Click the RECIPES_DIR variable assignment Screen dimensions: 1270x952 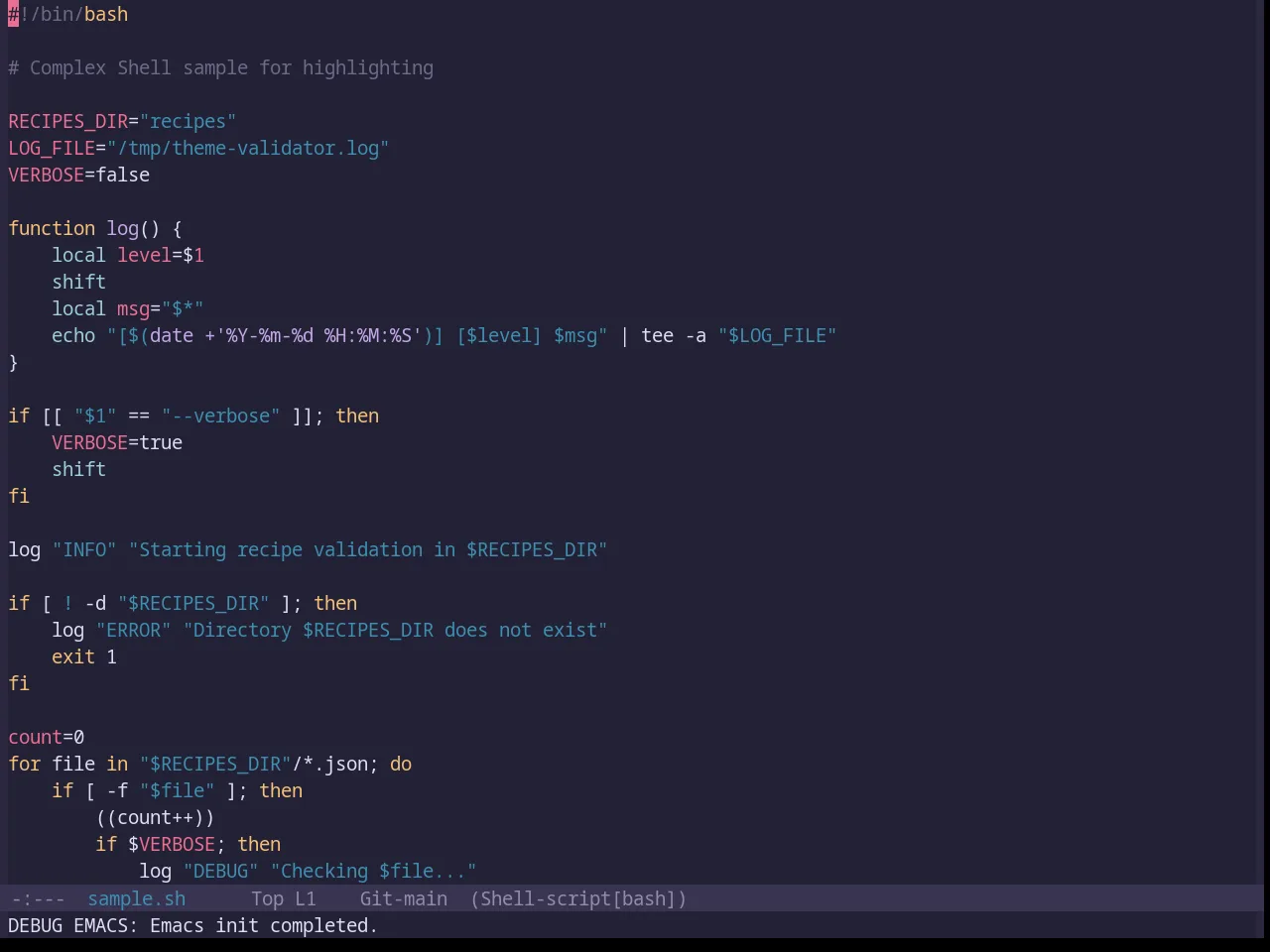(x=122, y=121)
